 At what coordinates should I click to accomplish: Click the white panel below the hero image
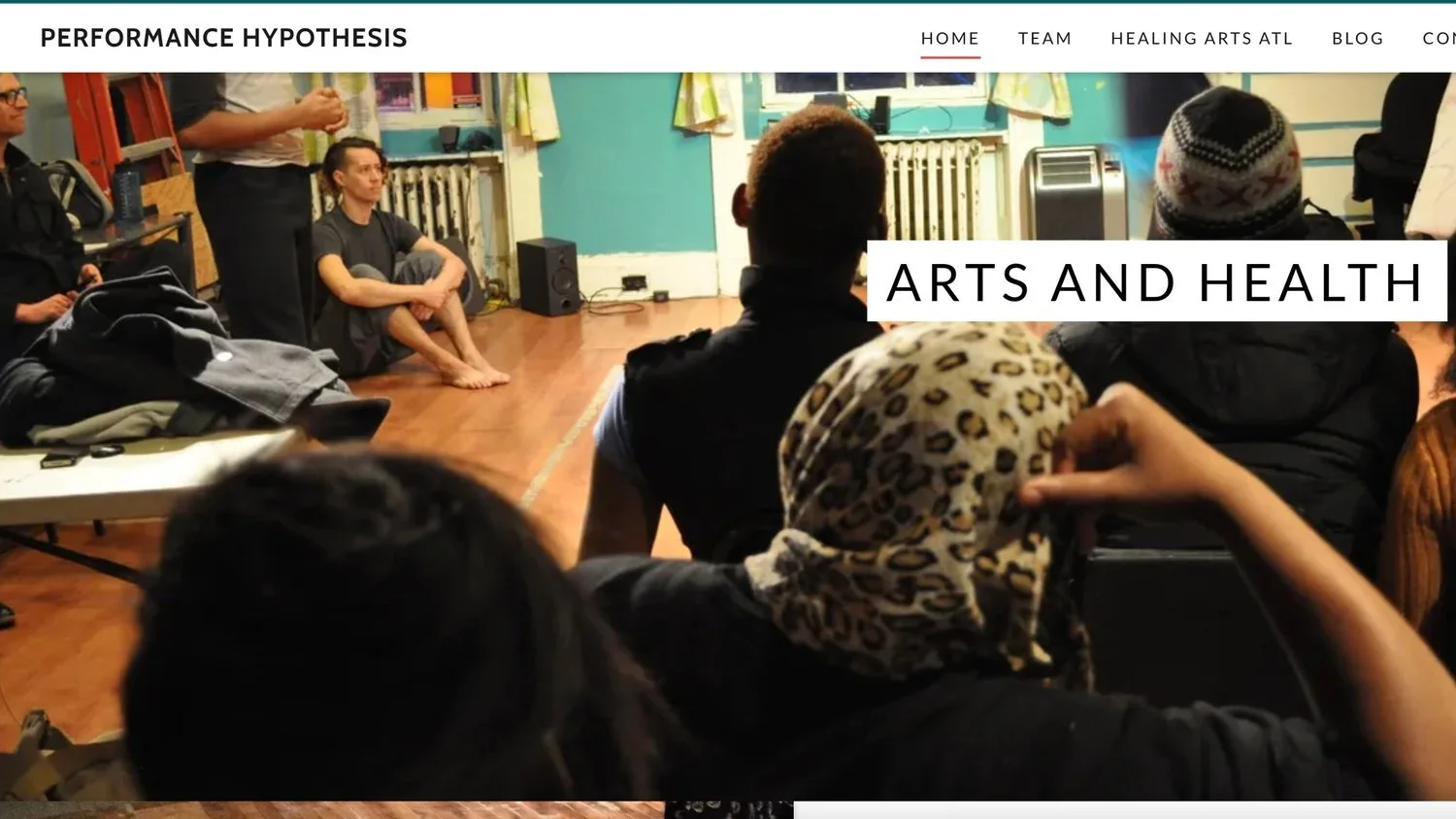(x=1124, y=810)
